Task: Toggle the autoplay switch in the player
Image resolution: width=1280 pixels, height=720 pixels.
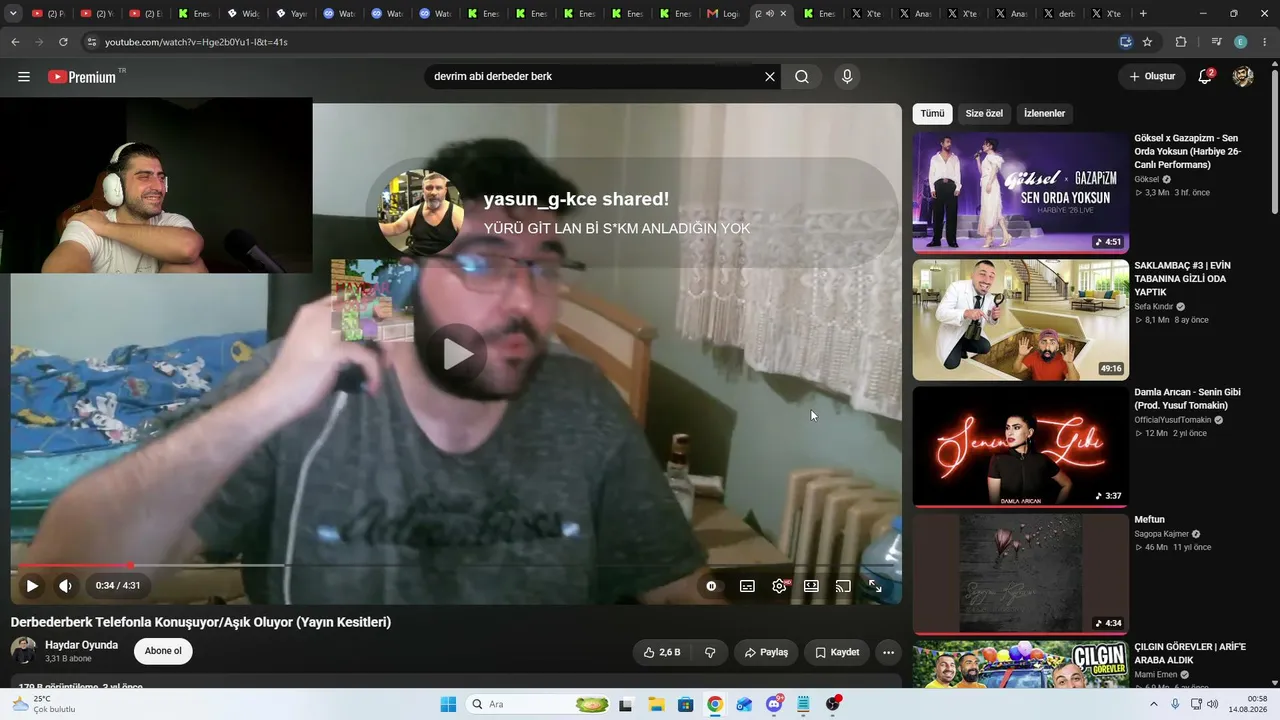Action: [711, 586]
